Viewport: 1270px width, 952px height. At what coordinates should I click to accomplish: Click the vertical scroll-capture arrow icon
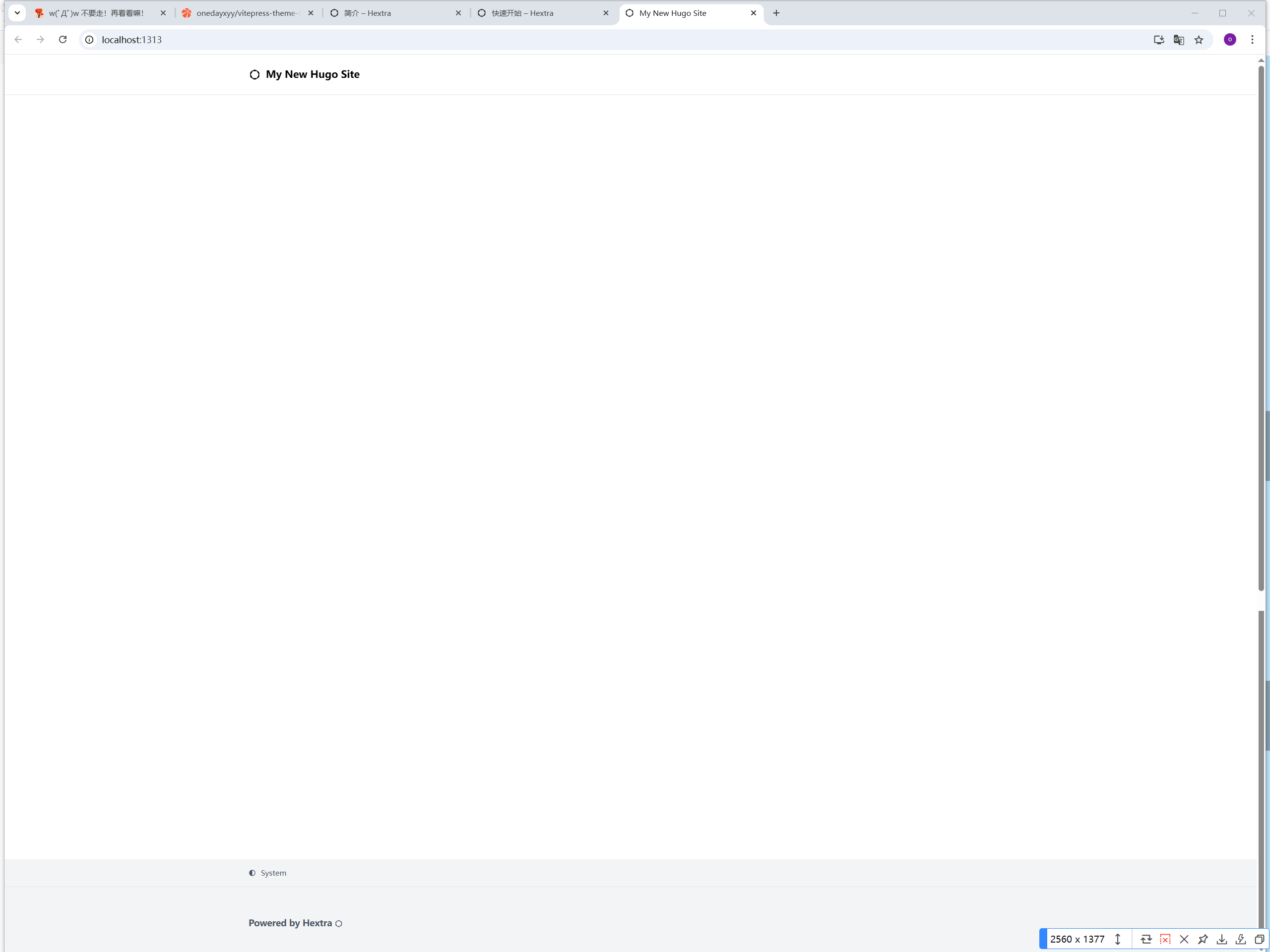point(1118,940)
